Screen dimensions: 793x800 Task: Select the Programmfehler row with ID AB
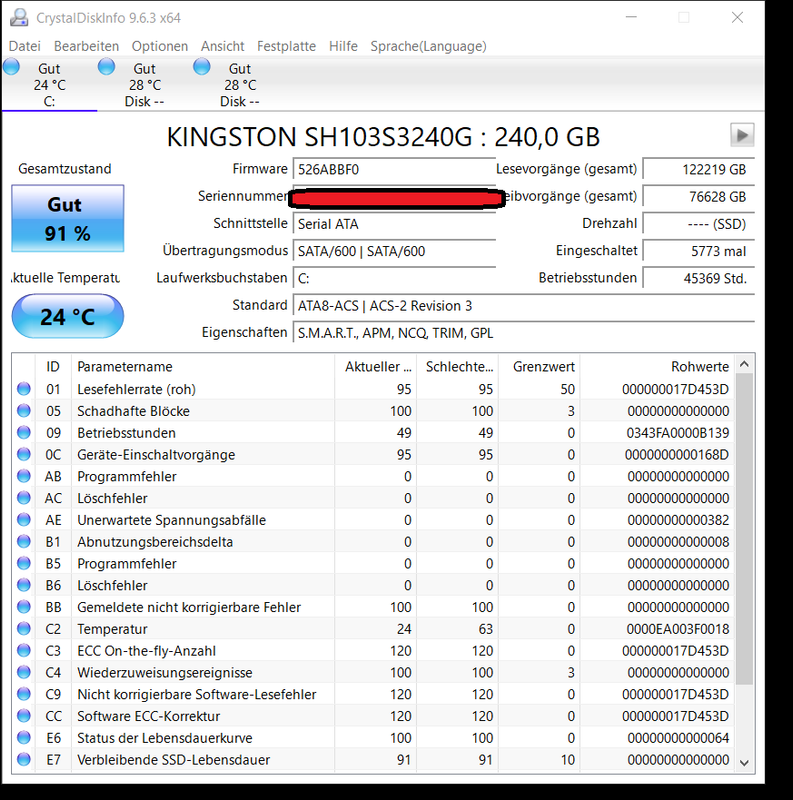[373, 477]
